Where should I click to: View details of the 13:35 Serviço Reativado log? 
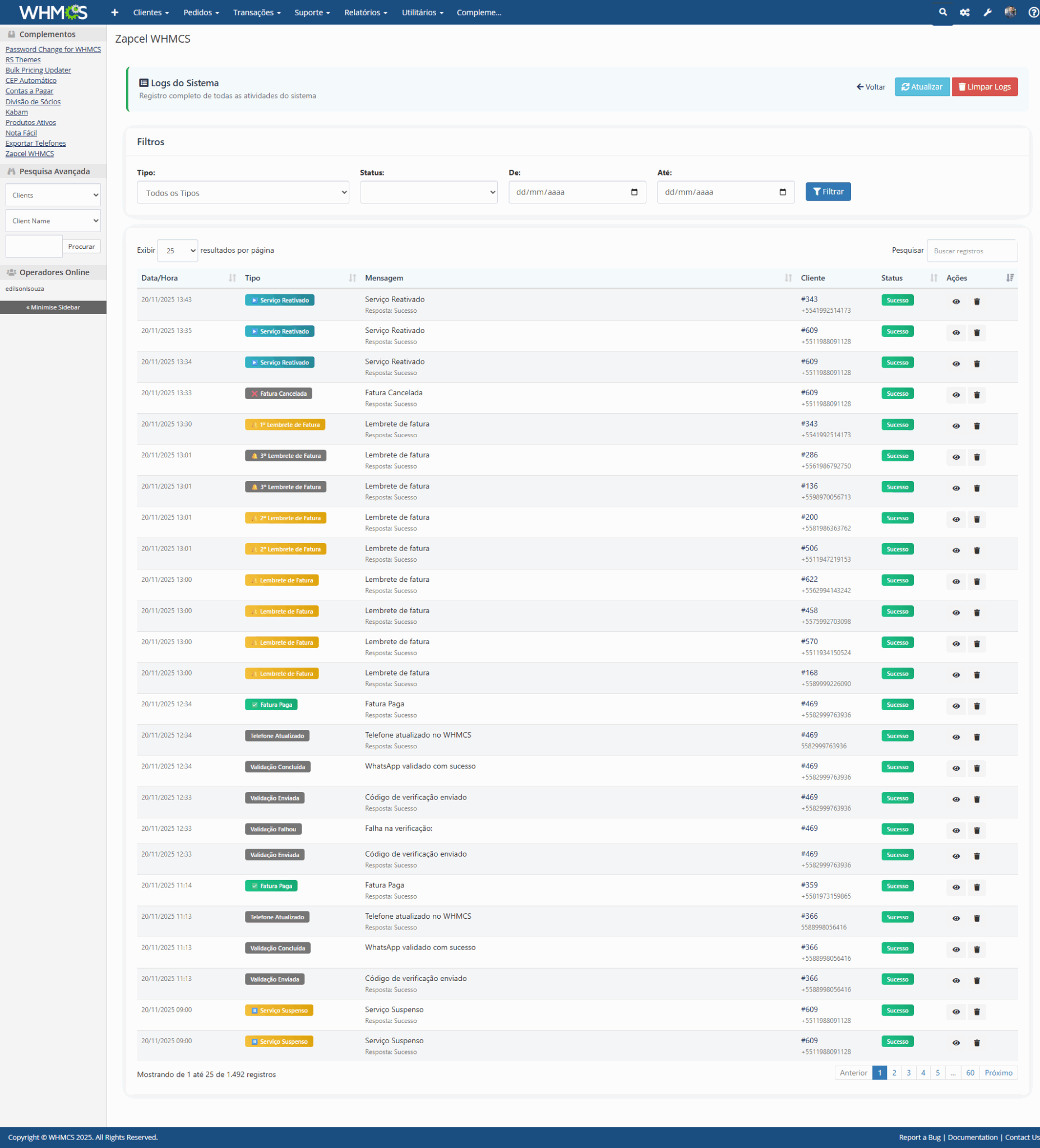coord(956,333)
